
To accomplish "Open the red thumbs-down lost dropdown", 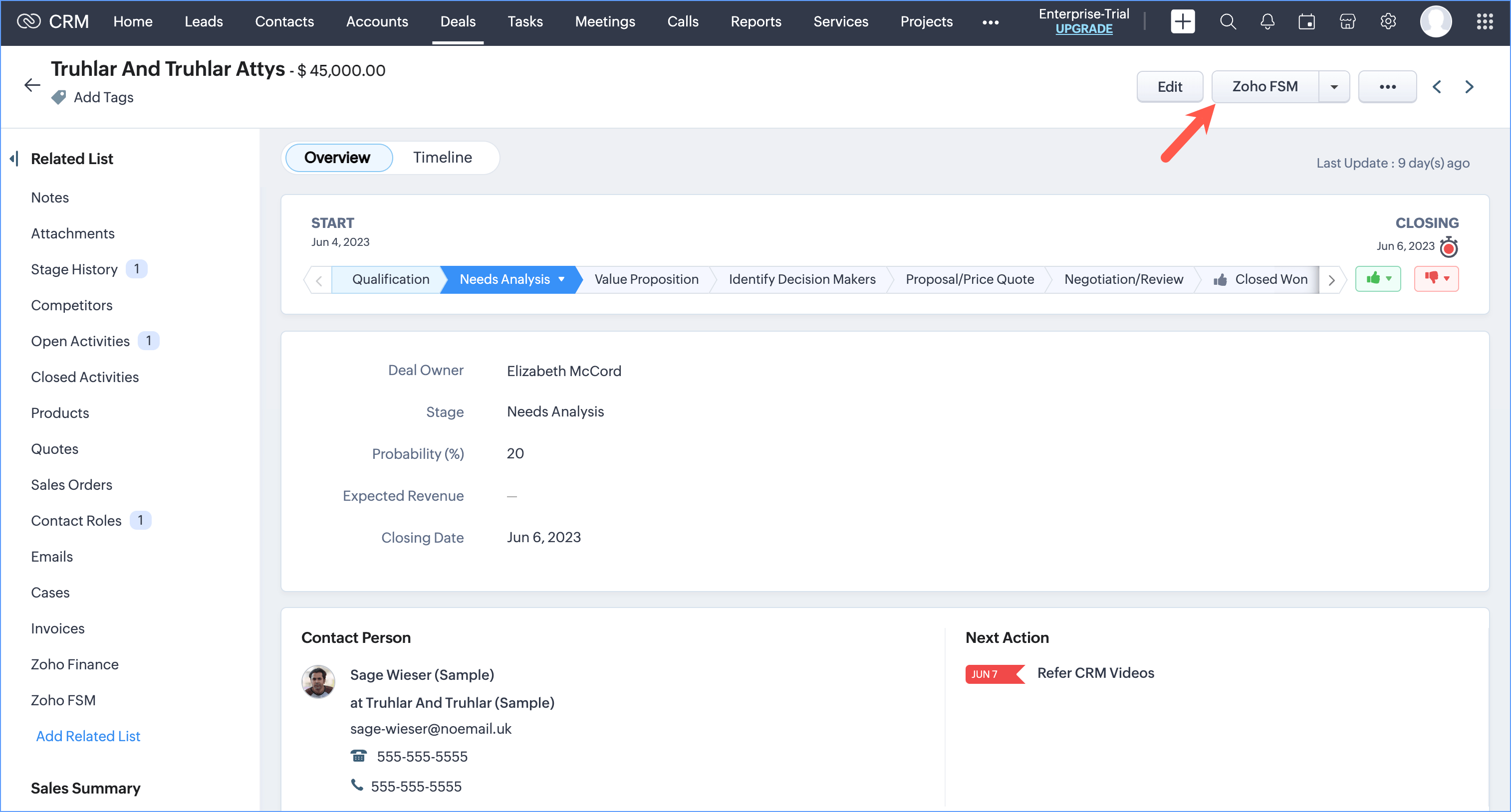I will pyautogui.click(x=1437, y=279).
